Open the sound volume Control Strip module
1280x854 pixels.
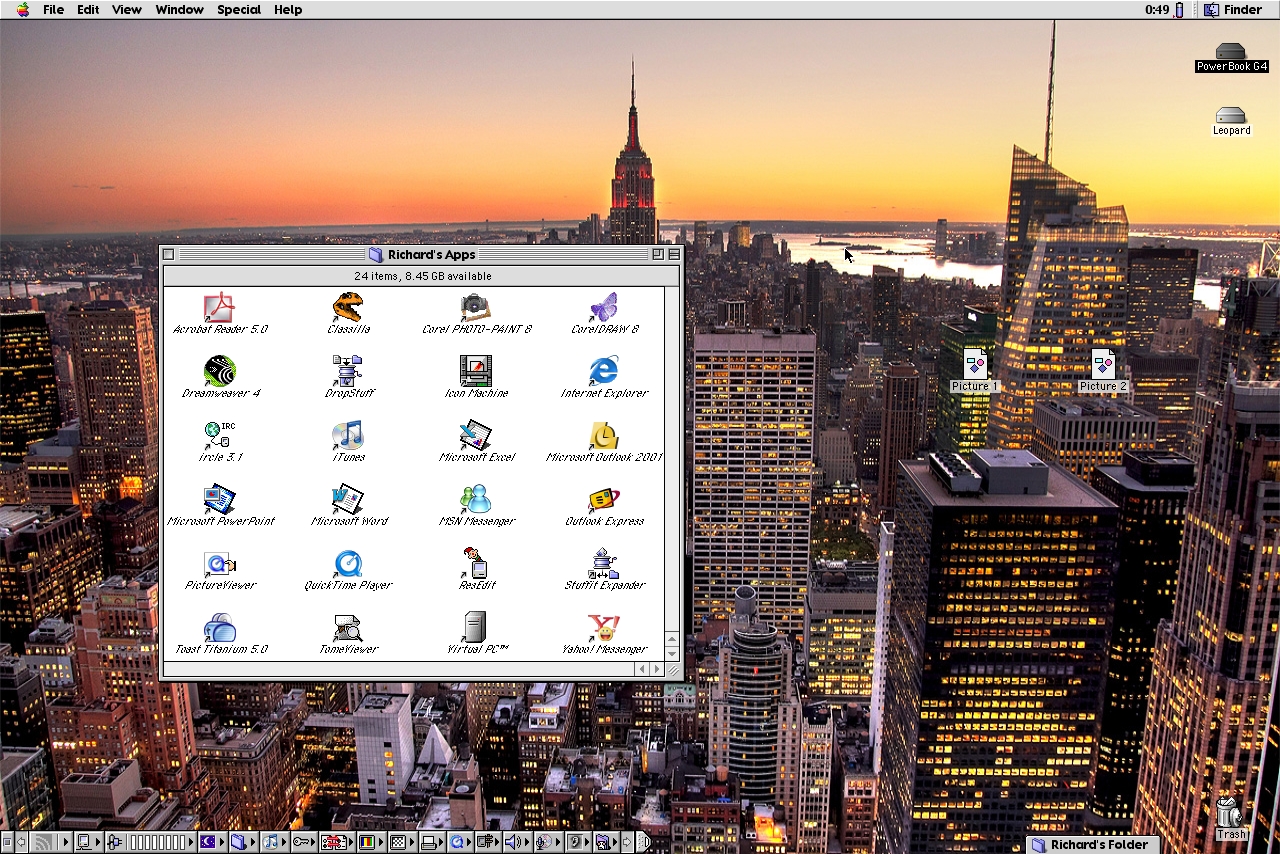(x=515, y=842)
